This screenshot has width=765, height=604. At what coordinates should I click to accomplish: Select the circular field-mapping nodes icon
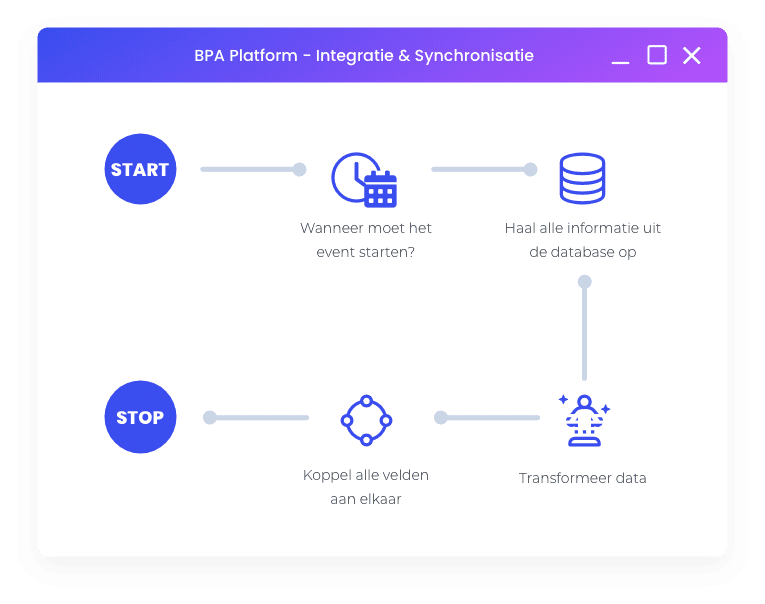click(366, 420)
